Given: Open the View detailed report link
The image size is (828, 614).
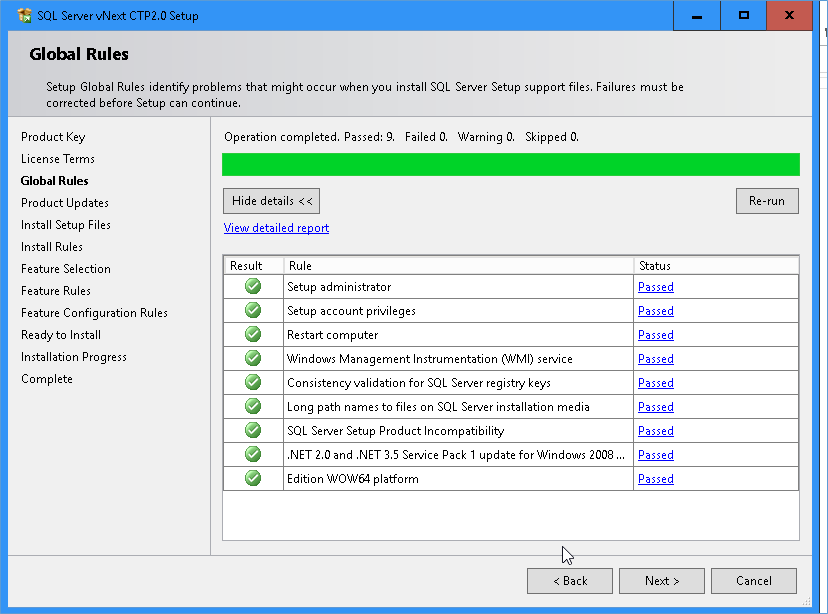Looking at the screenshot, I should point(276,228).
